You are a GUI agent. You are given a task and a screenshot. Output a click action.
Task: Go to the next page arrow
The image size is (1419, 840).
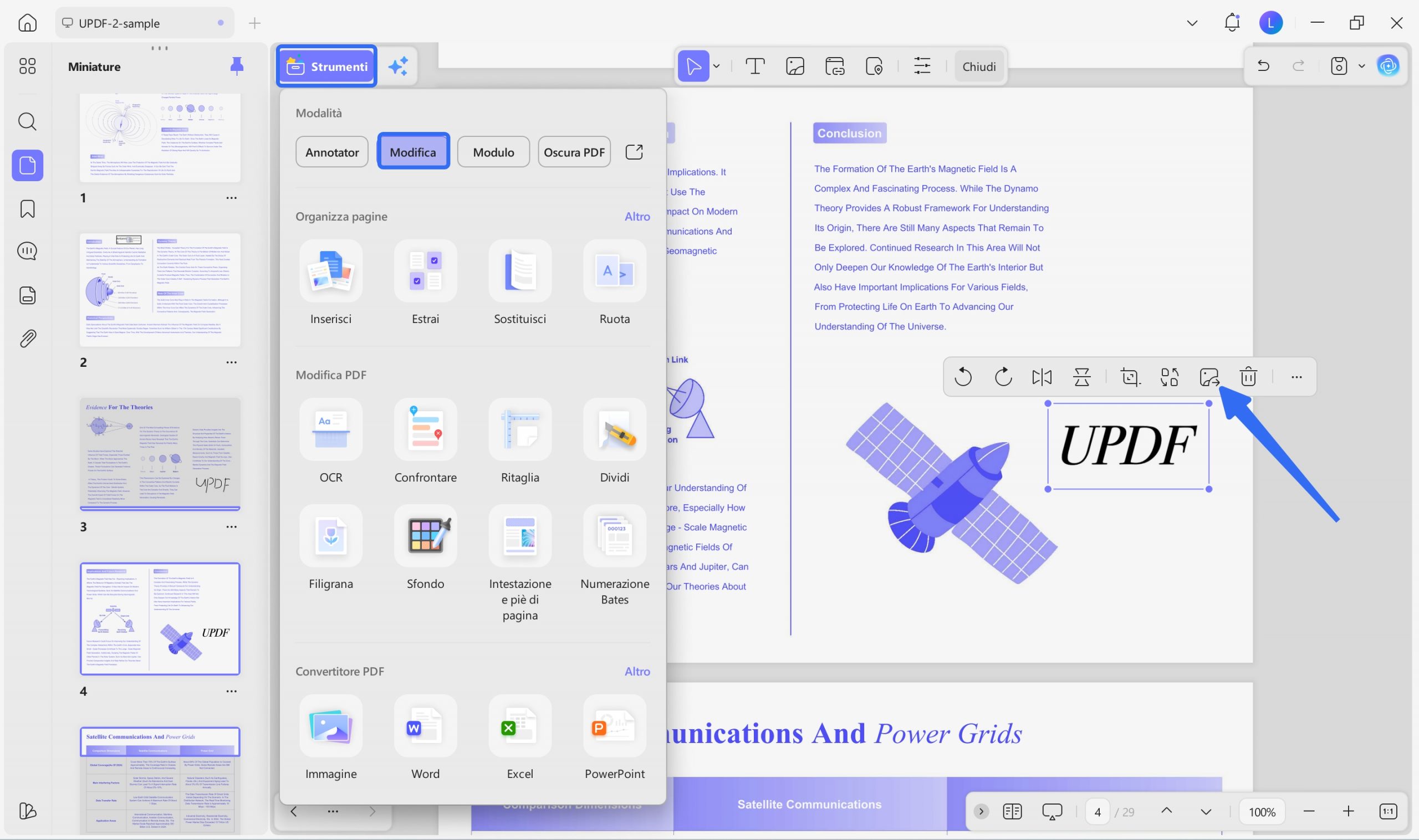(1206, 811)
